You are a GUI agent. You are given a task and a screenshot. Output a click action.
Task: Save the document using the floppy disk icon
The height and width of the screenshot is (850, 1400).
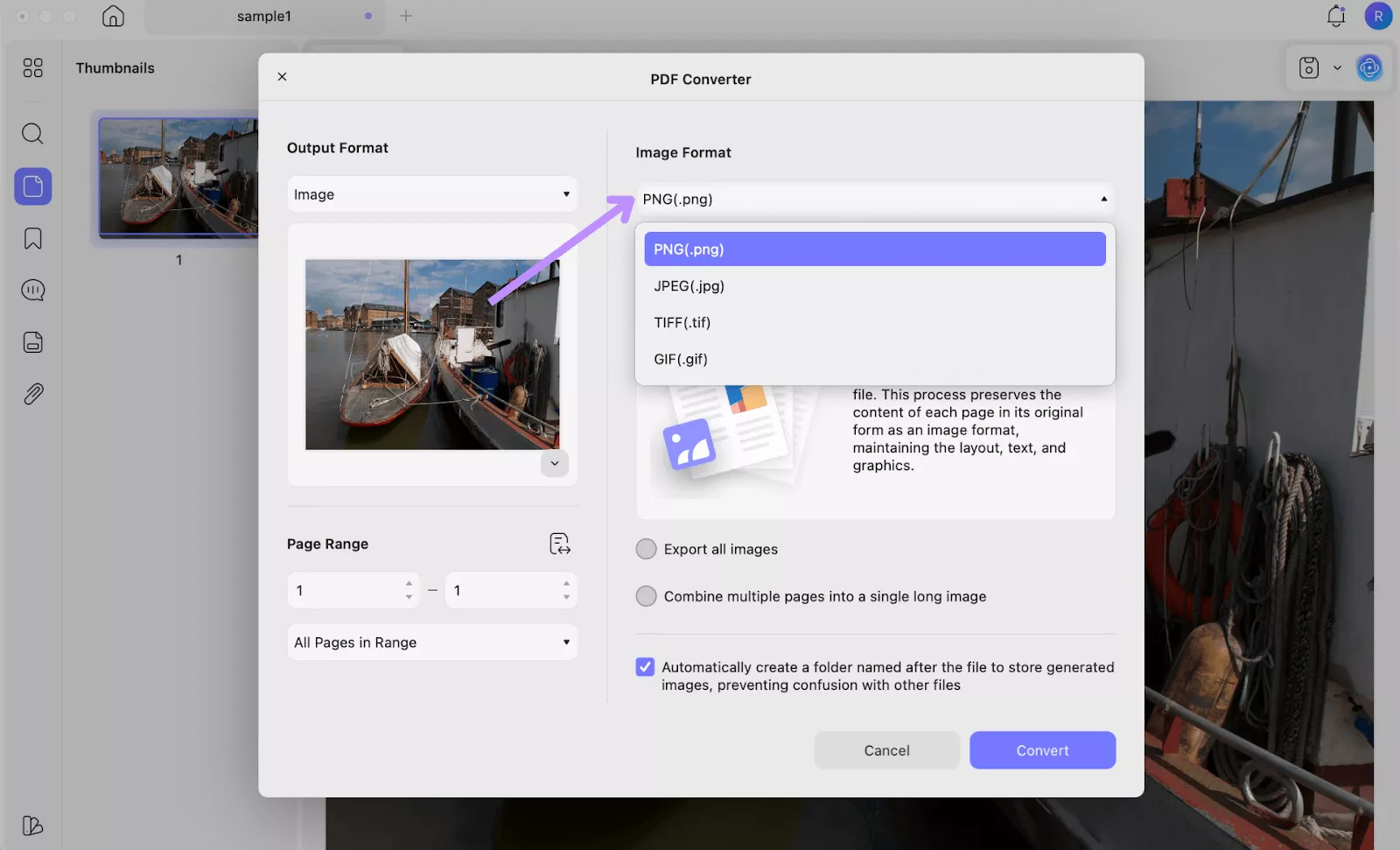(1308, 67)
